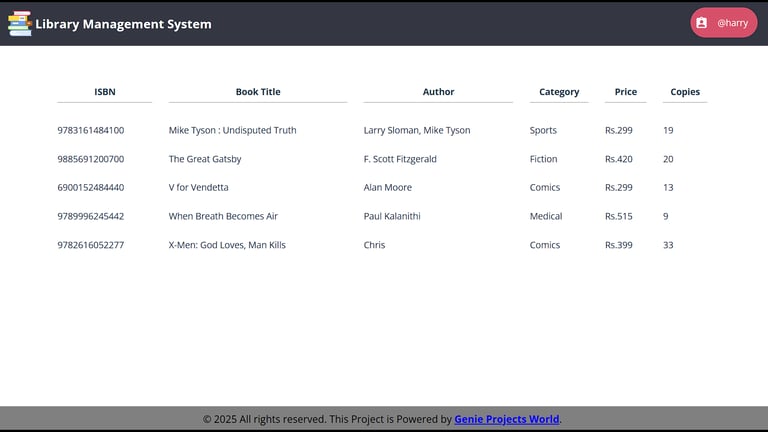Click the Library Management System title
This screenshot has width=768, height=432.
tap(123, 24)
